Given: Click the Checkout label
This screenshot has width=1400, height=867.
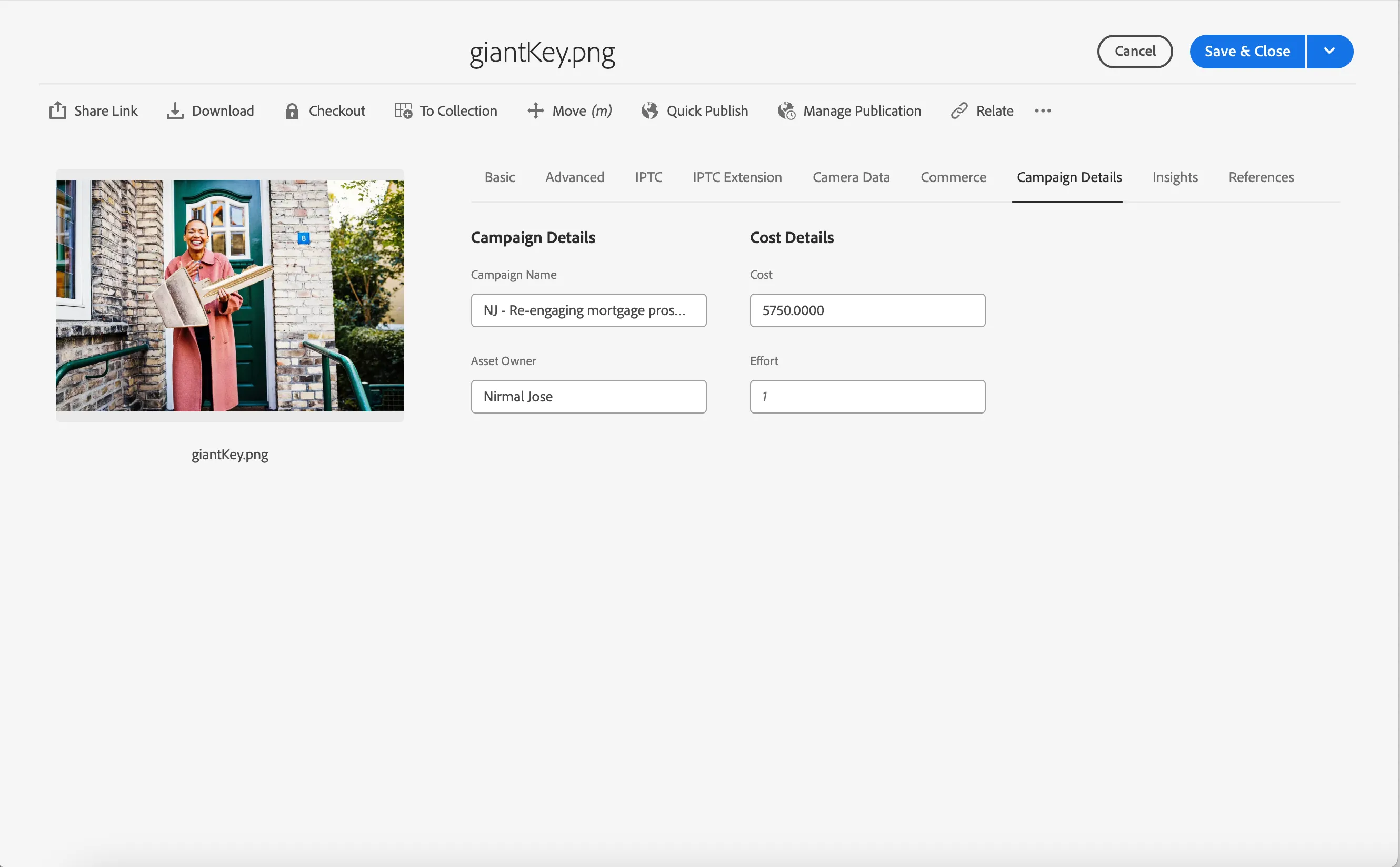Looking at the screenshot, I should [337, 110].
